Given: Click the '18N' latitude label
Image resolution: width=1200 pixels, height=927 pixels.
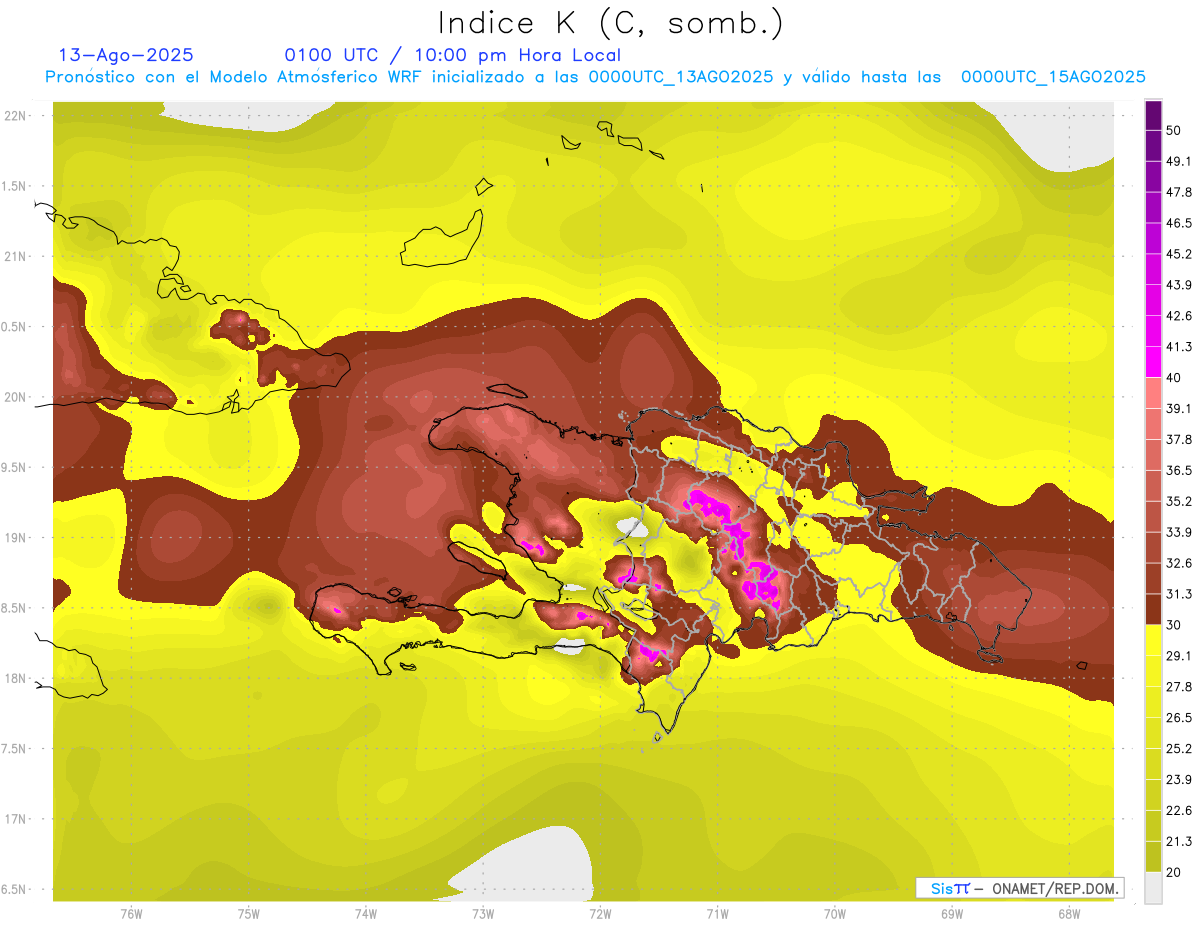Looking at the screenshot, I should pyautogui.click(x=16, y=678).
